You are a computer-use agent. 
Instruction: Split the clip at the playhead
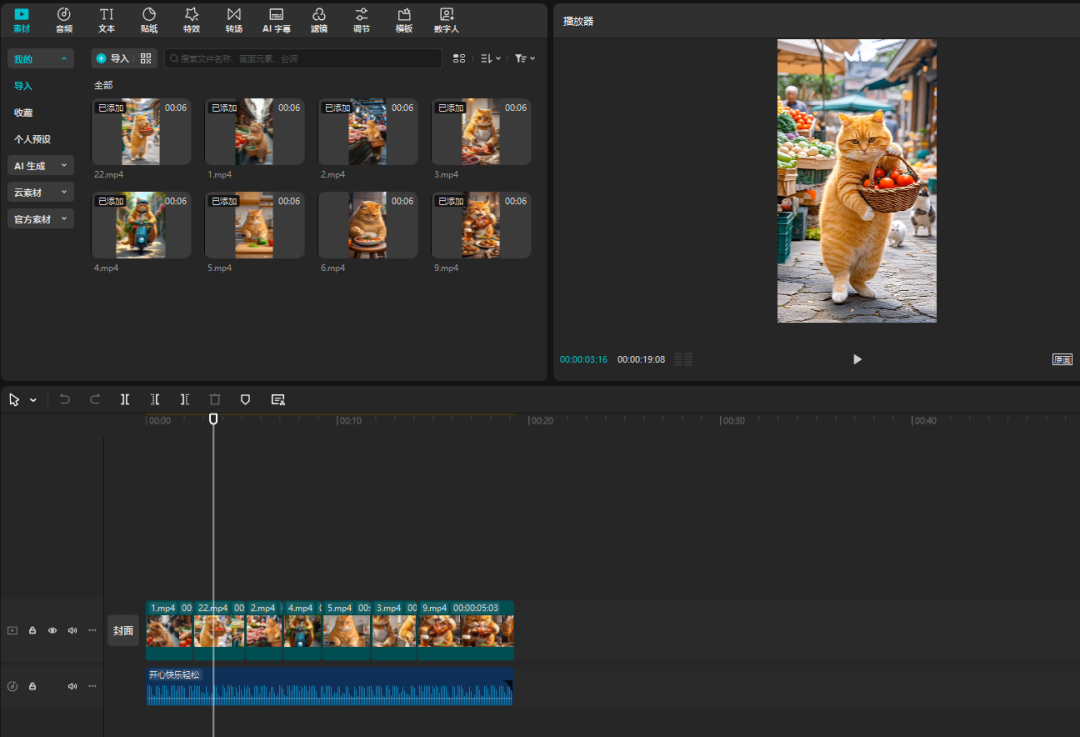[125, 399]
